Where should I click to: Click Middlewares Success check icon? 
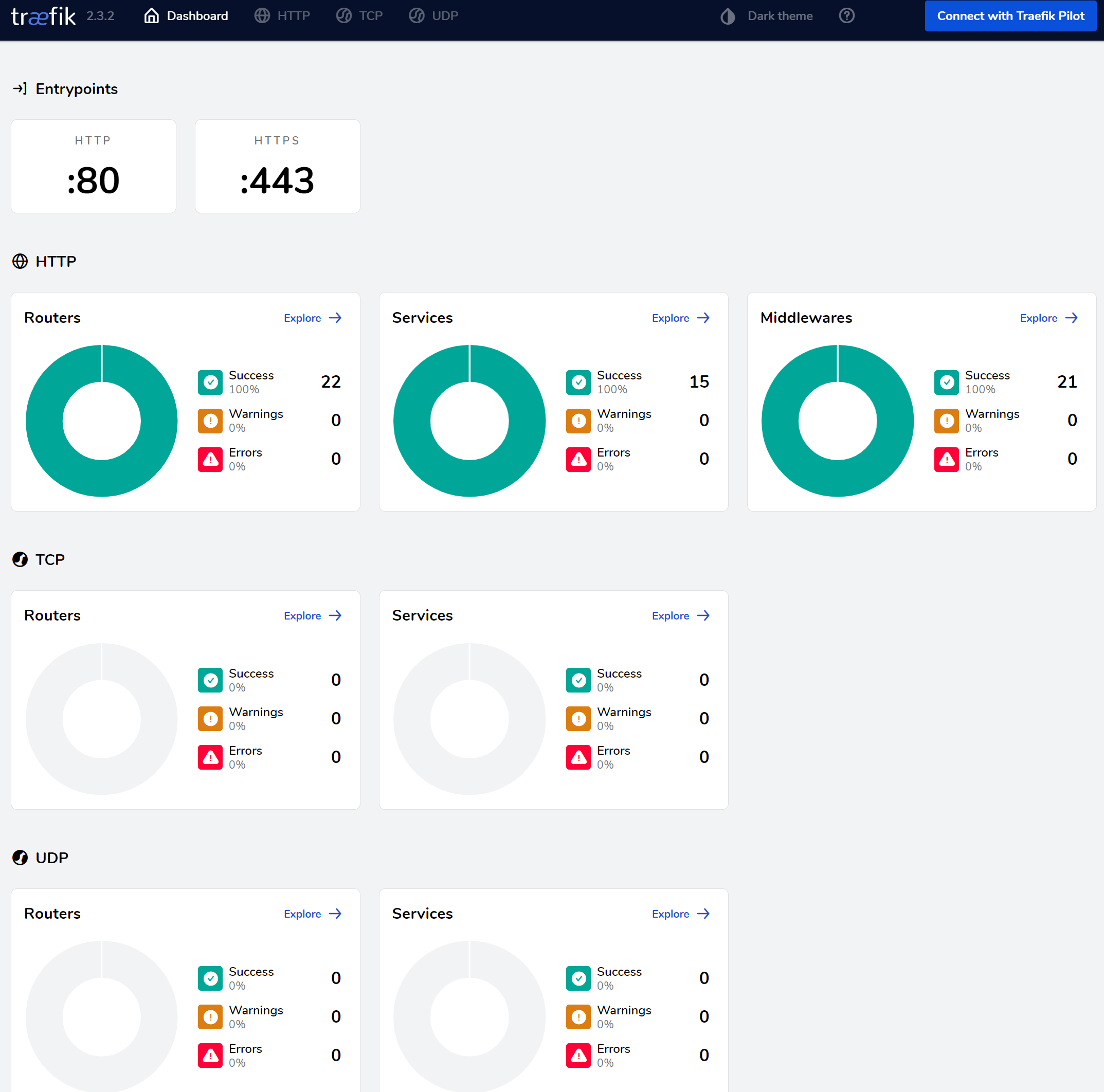946,383
